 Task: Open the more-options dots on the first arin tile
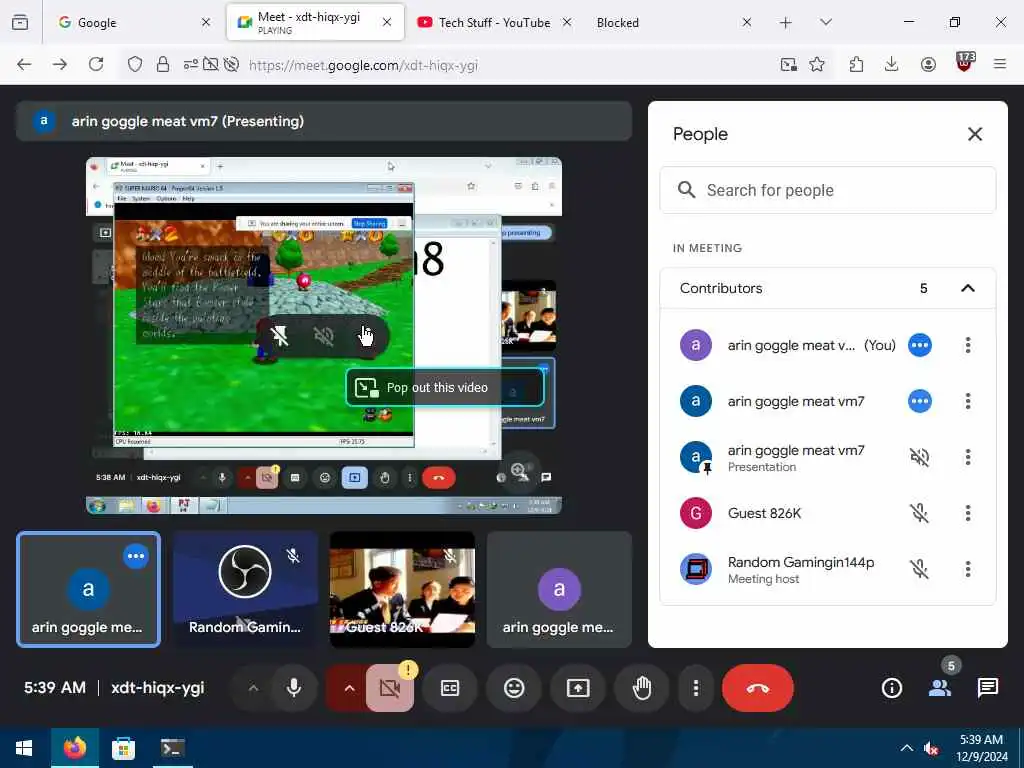(x=136, y=556)
